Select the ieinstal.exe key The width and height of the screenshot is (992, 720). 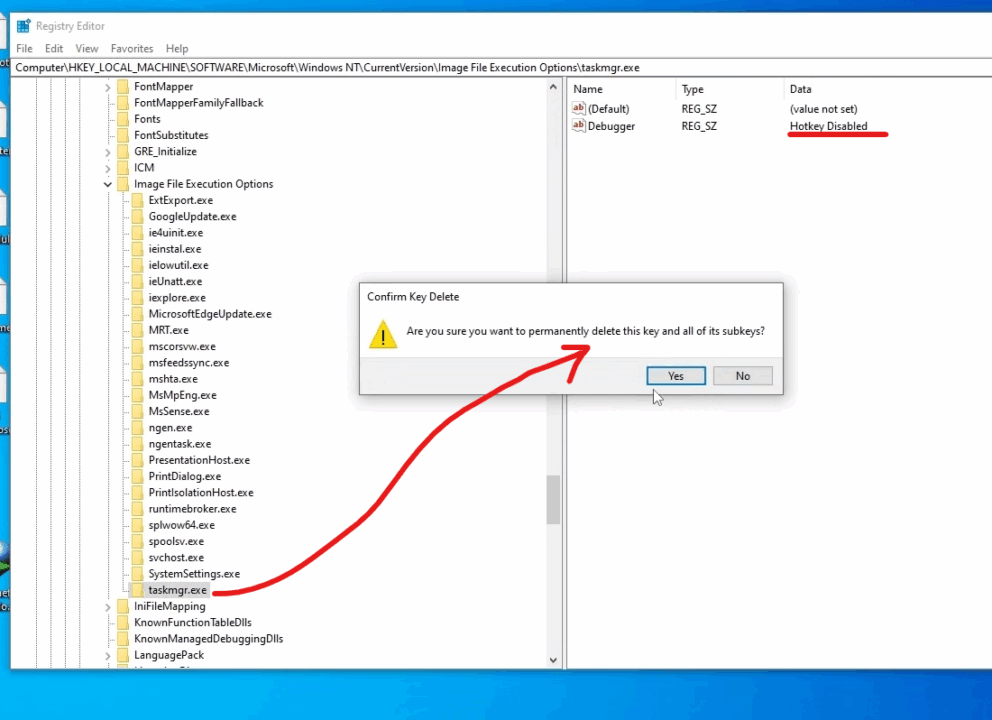(x=175, y=249)
